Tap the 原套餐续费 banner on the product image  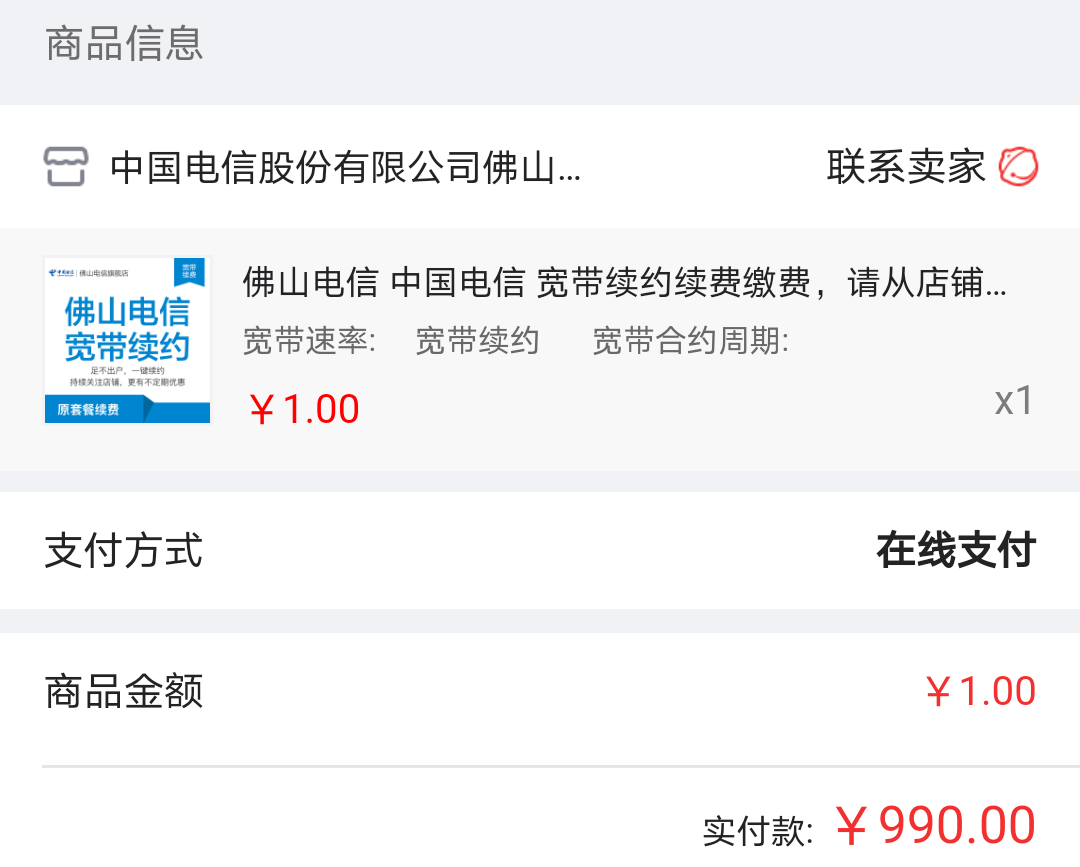[90, 409]
